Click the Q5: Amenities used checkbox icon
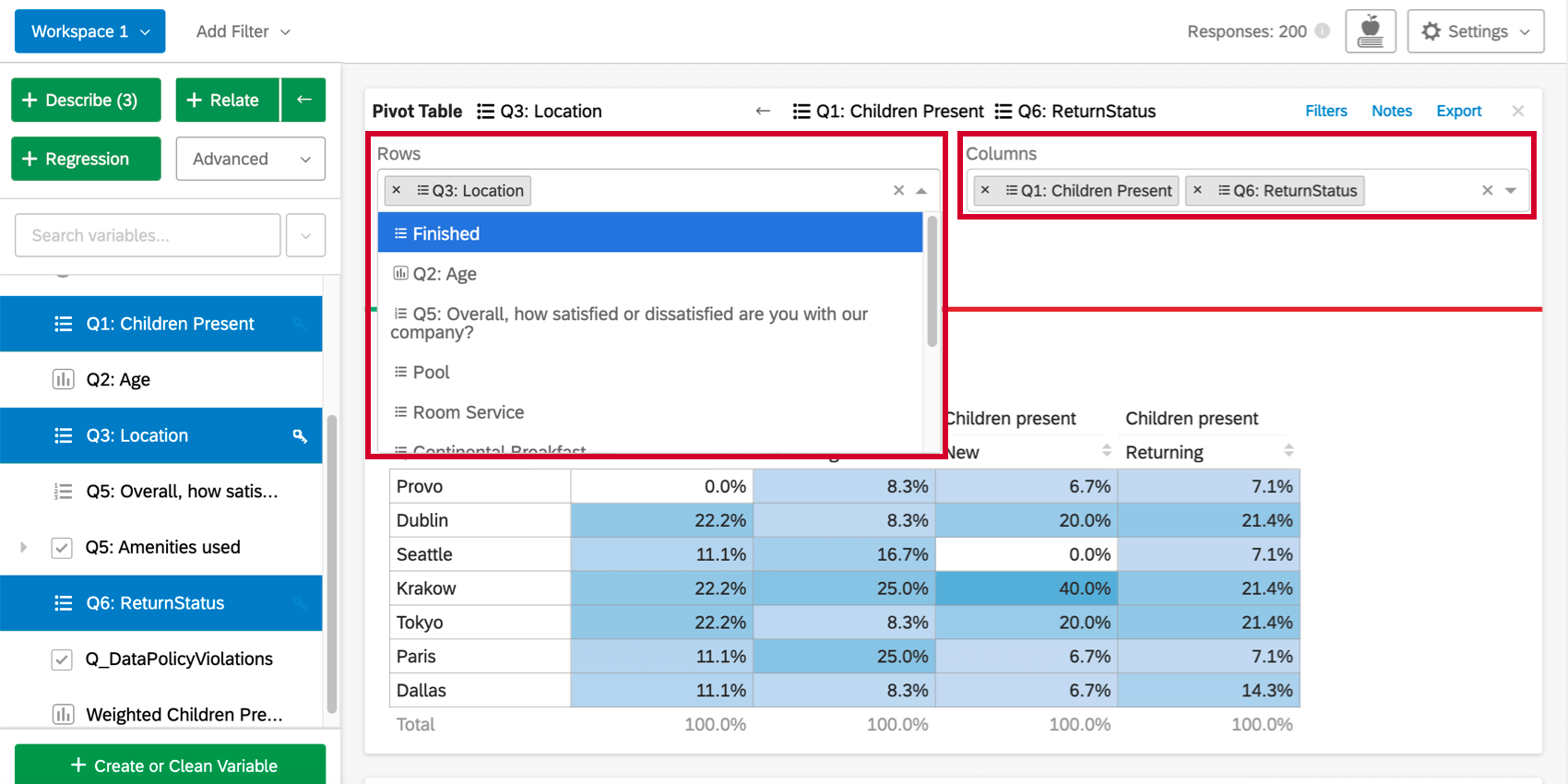 62,548
